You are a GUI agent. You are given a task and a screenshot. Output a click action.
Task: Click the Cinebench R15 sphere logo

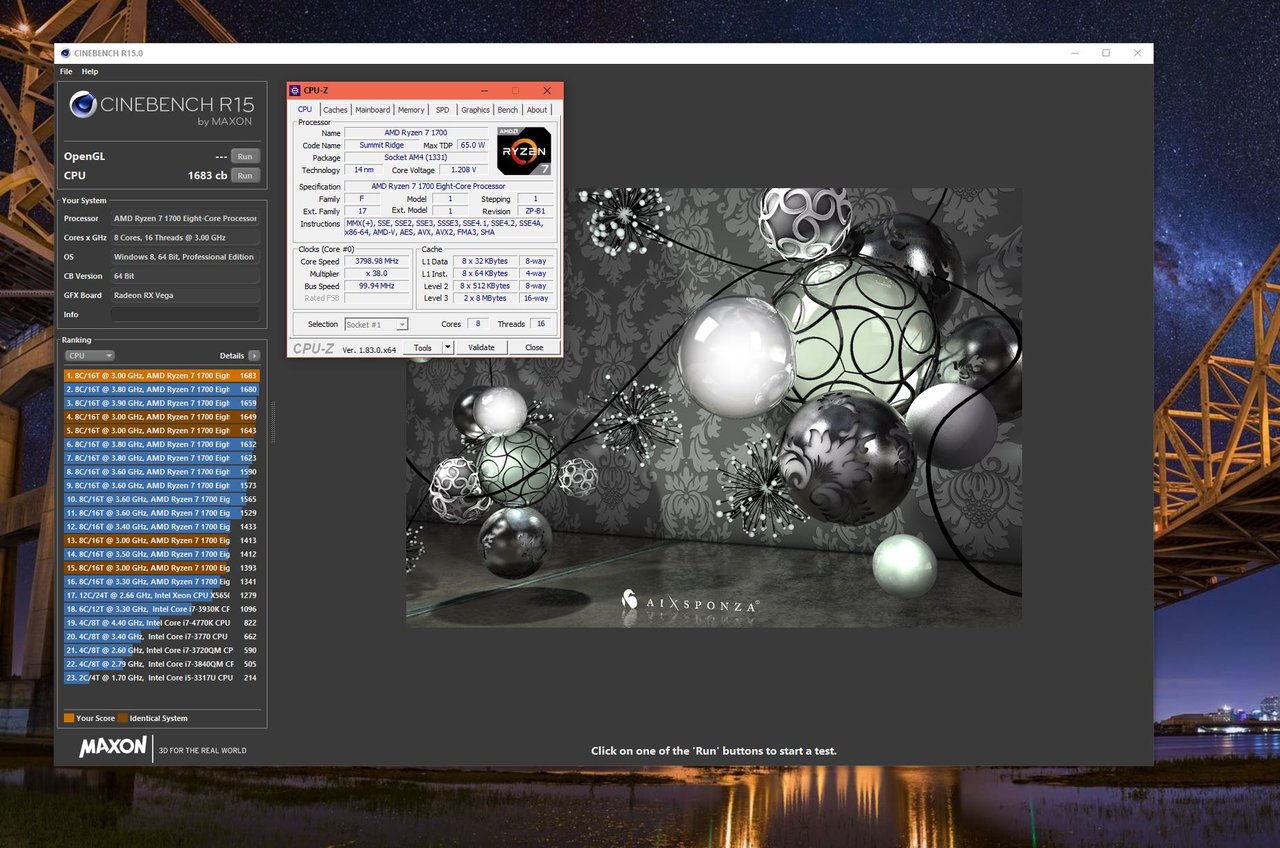coord(83,105)
